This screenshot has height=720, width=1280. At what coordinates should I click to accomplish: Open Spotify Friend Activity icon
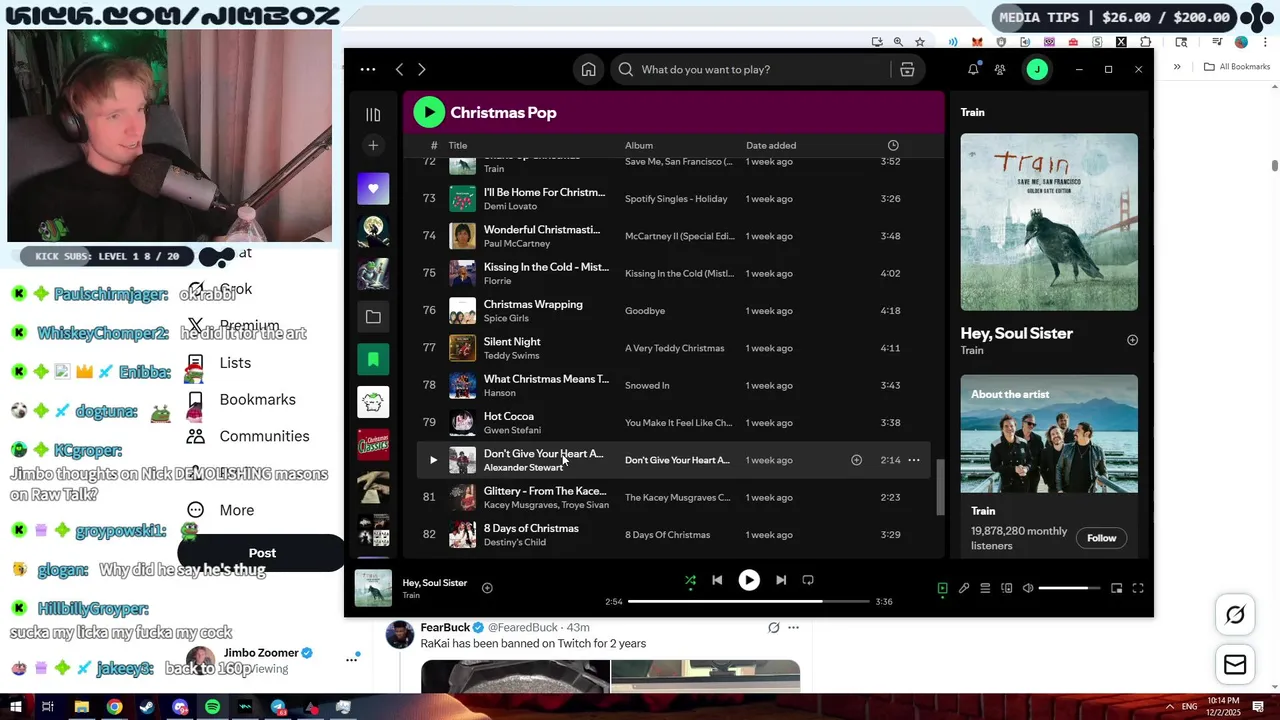[x=1000, y=69]
